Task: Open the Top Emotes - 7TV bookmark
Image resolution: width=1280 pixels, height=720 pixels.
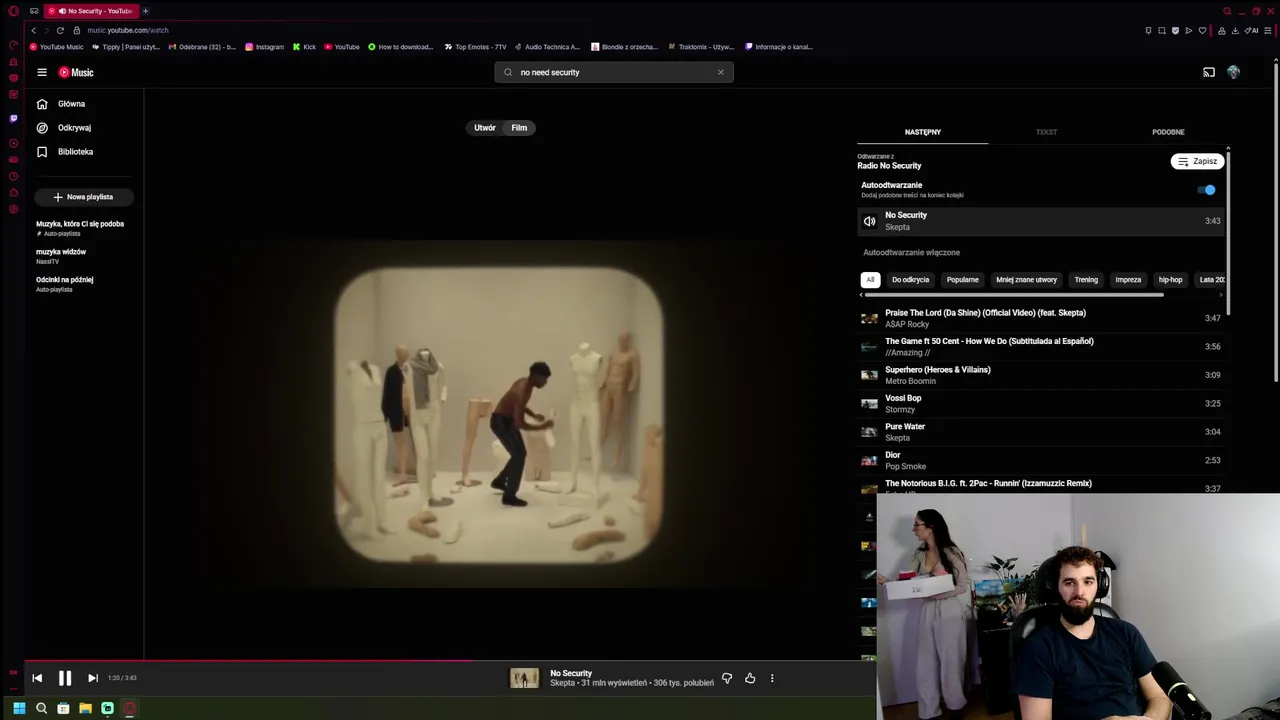Action: (475, 47)
